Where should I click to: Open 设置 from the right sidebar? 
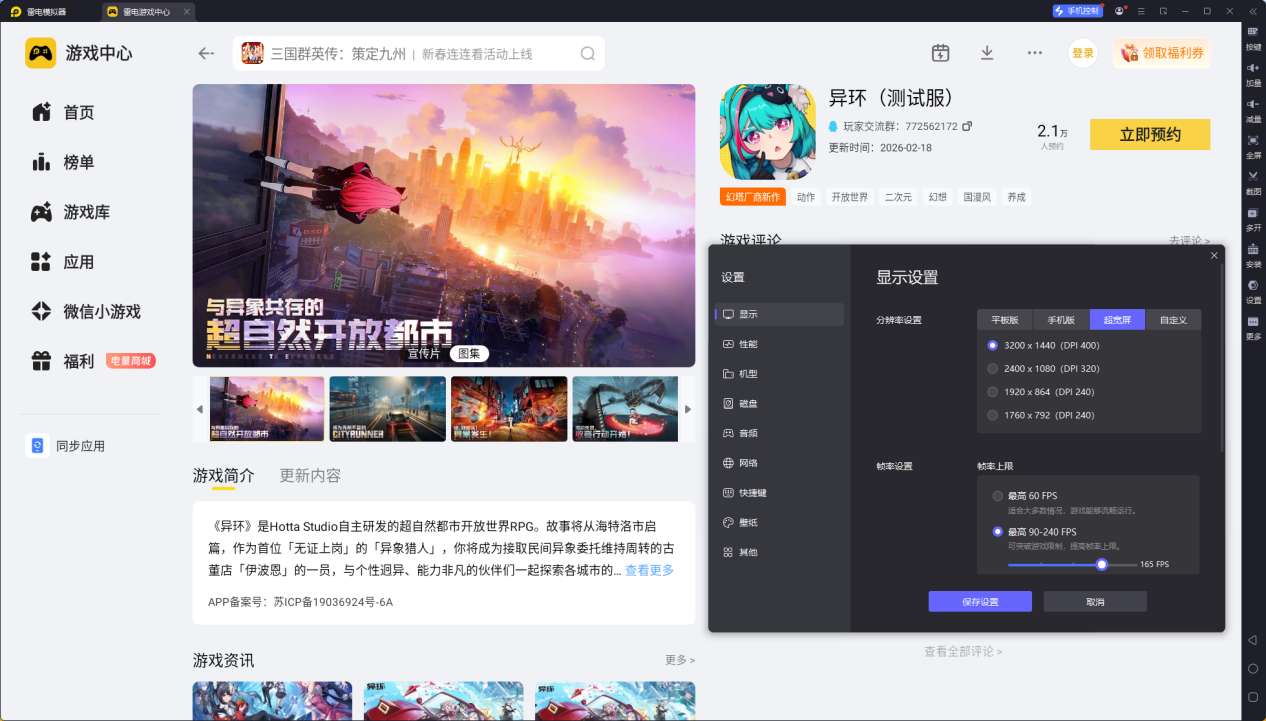(1253, 290)
